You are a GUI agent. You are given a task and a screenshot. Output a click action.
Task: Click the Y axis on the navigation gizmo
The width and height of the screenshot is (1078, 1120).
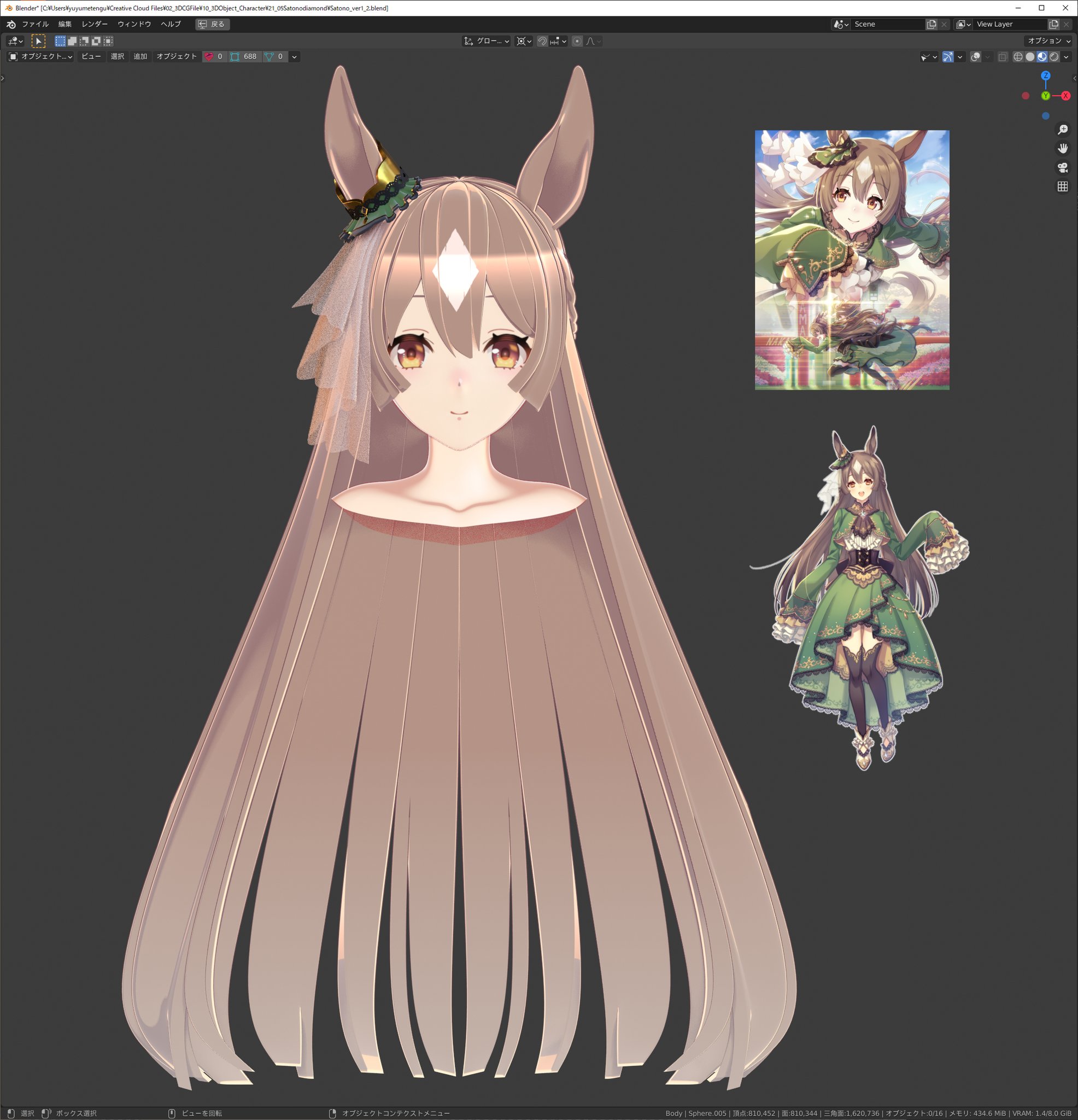tap(1045, 96)
